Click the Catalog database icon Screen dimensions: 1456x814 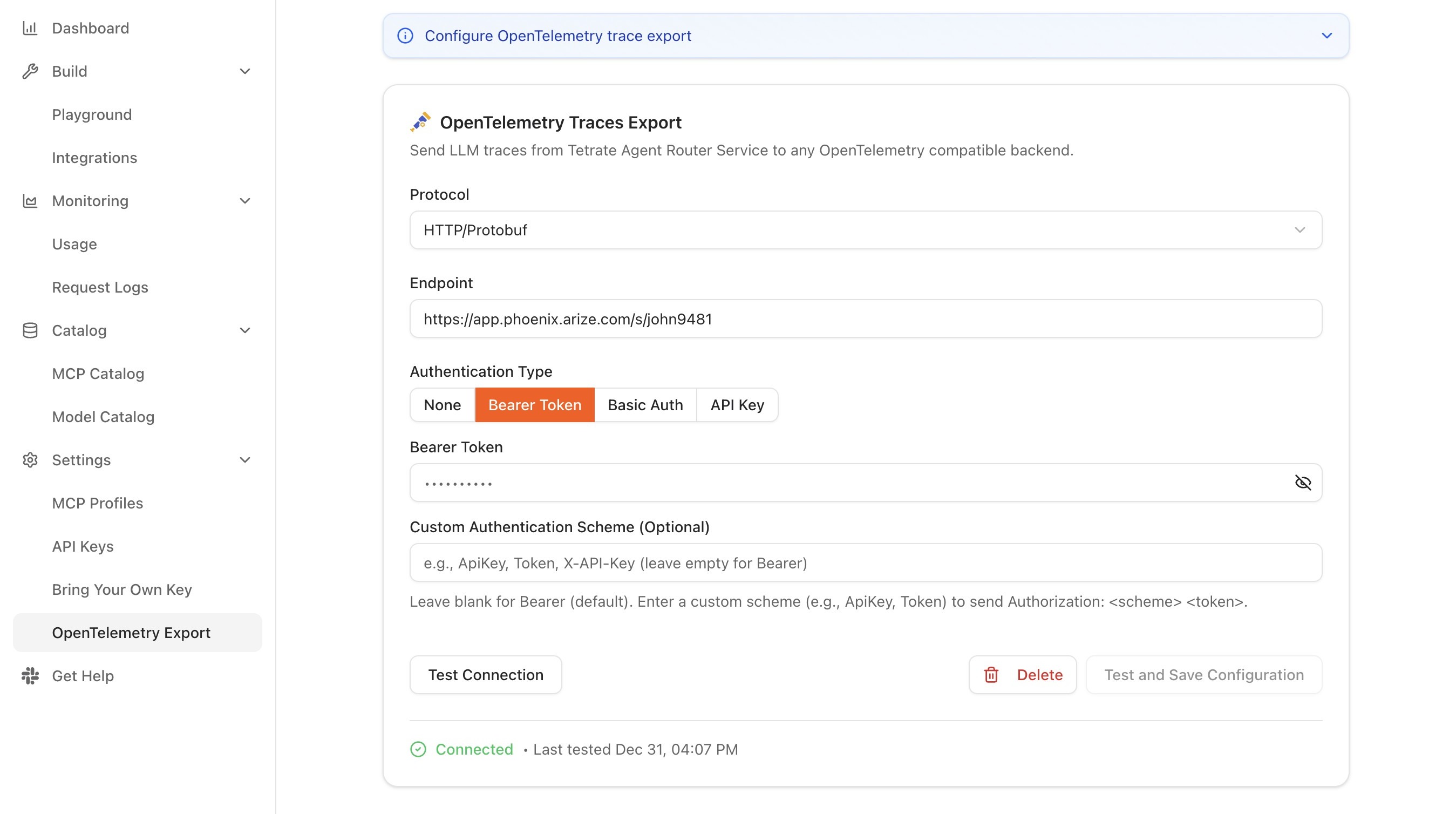coord(30,330)
